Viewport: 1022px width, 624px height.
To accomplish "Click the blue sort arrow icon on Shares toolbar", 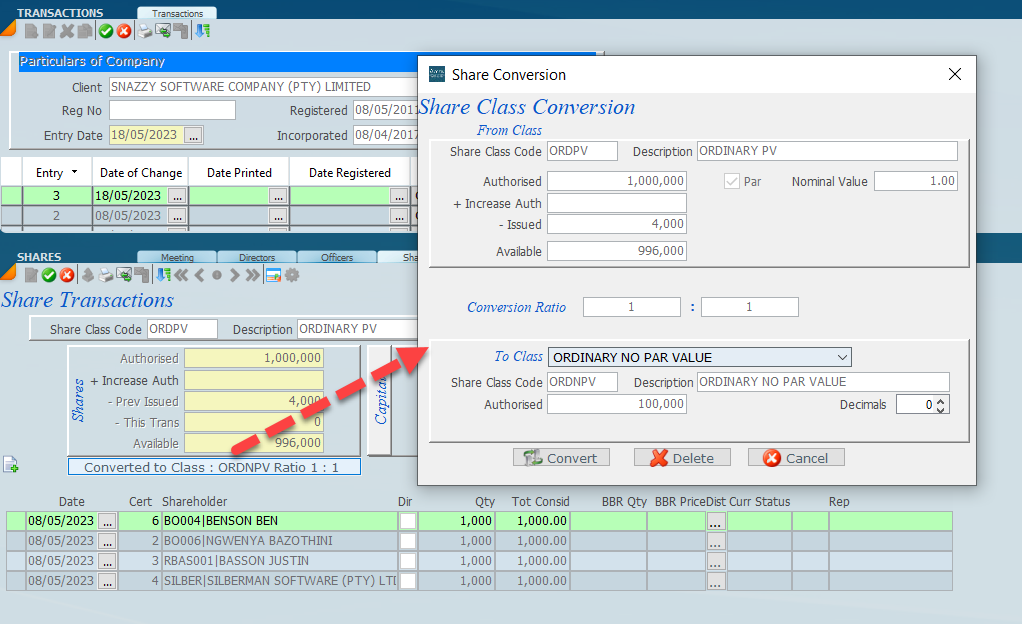I will coord(162,276).
